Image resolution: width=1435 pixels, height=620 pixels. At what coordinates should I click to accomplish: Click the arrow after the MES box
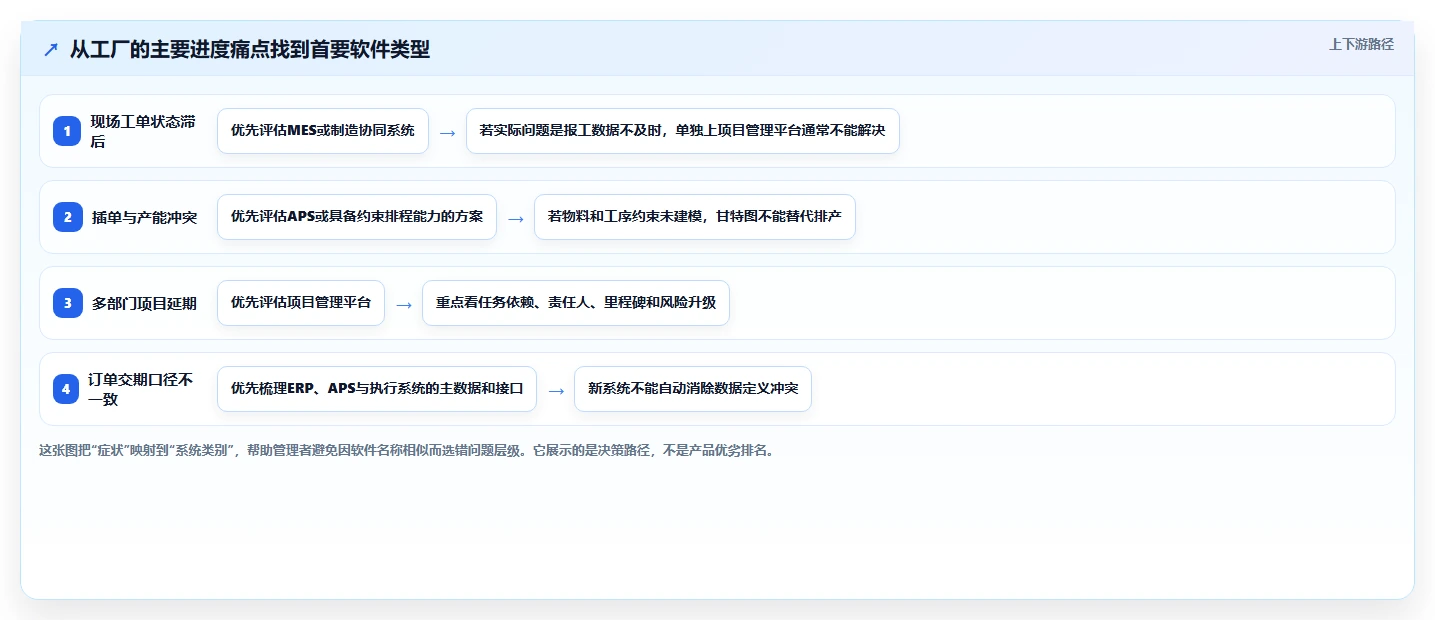tap(448, 132)
